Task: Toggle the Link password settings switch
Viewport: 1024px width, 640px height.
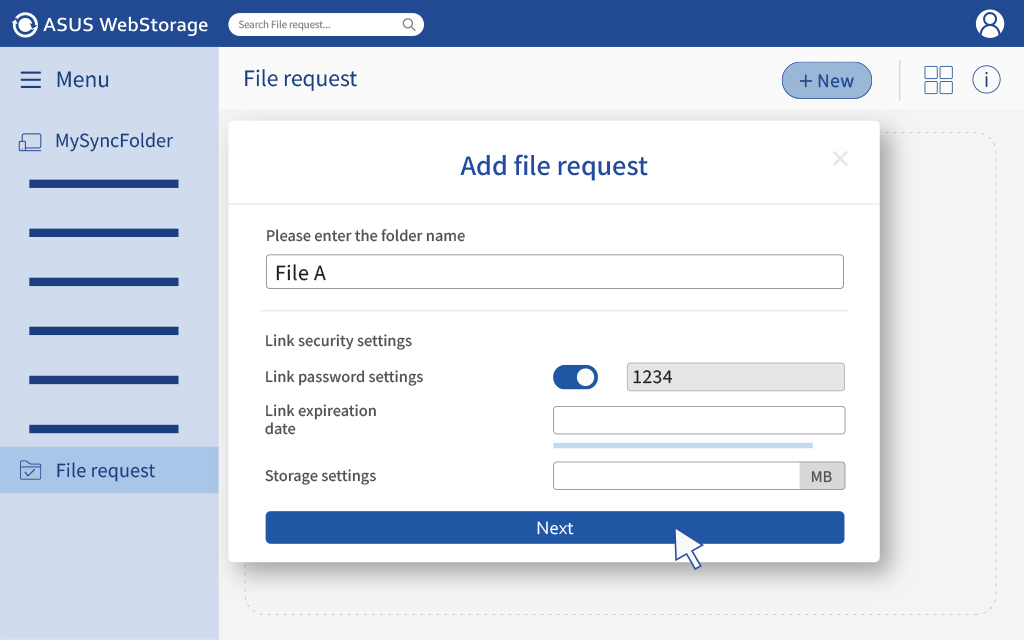Action: coord(575,377)
